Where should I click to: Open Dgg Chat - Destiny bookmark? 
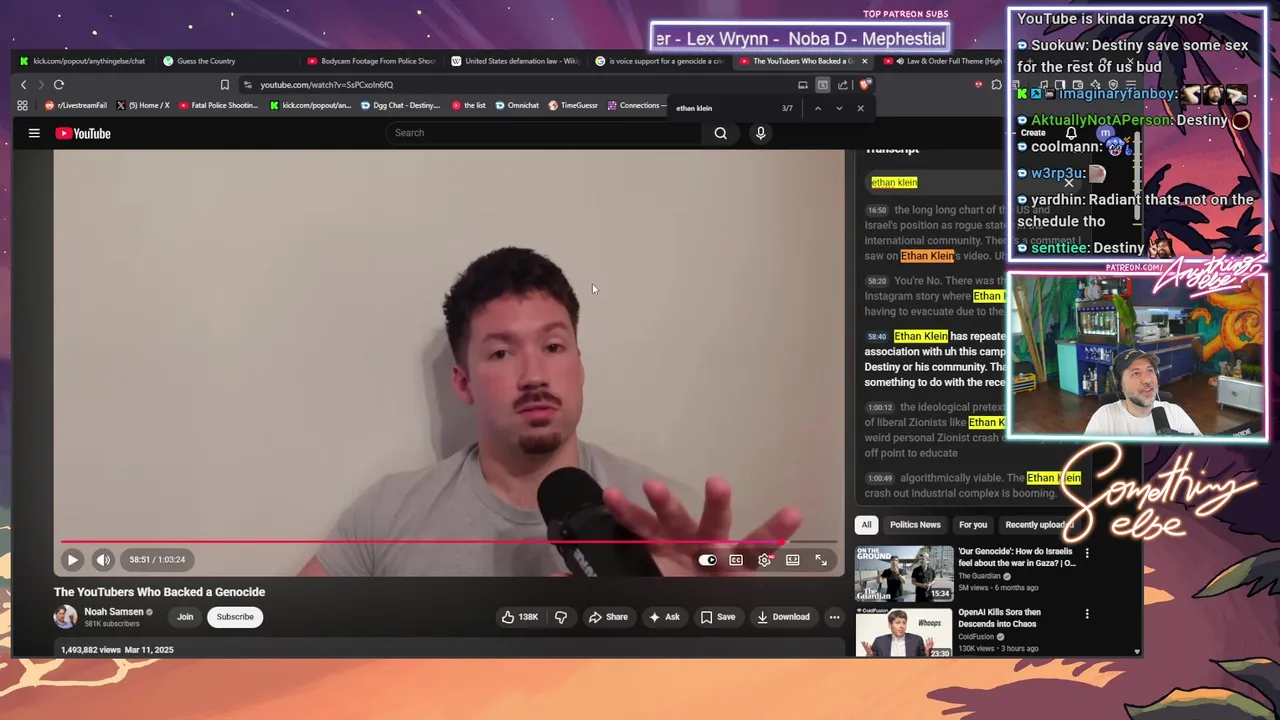pyautogui.click(x=401, y=105)
